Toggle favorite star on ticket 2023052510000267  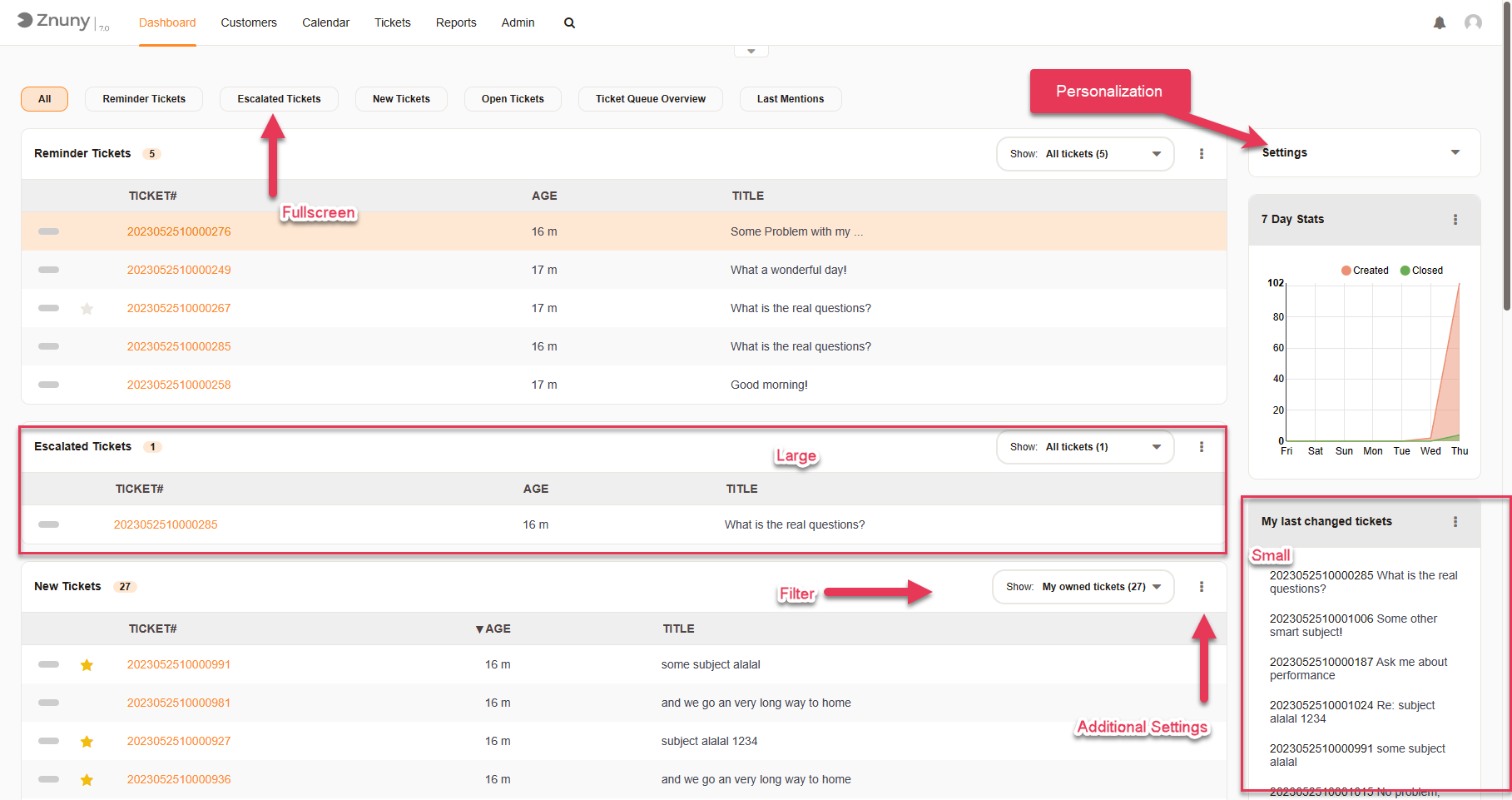pyautogui.click(x=87, y=309)
